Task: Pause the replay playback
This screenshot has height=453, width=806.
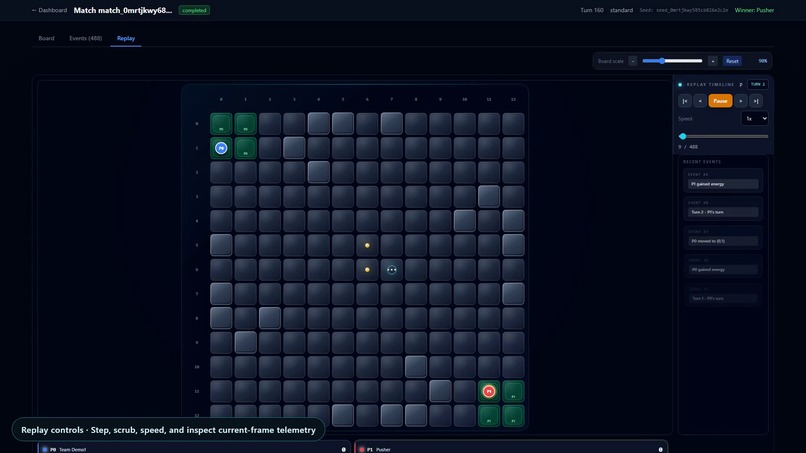Action: (x=720, y=101)
